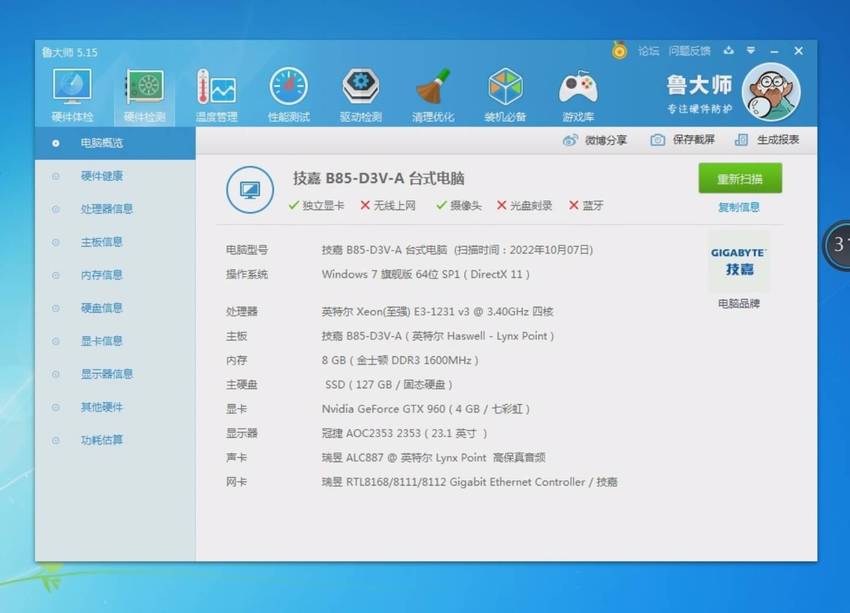850x613 pixels.
Task: Click 生成报表 generate report text
Action: coord(778,140)
